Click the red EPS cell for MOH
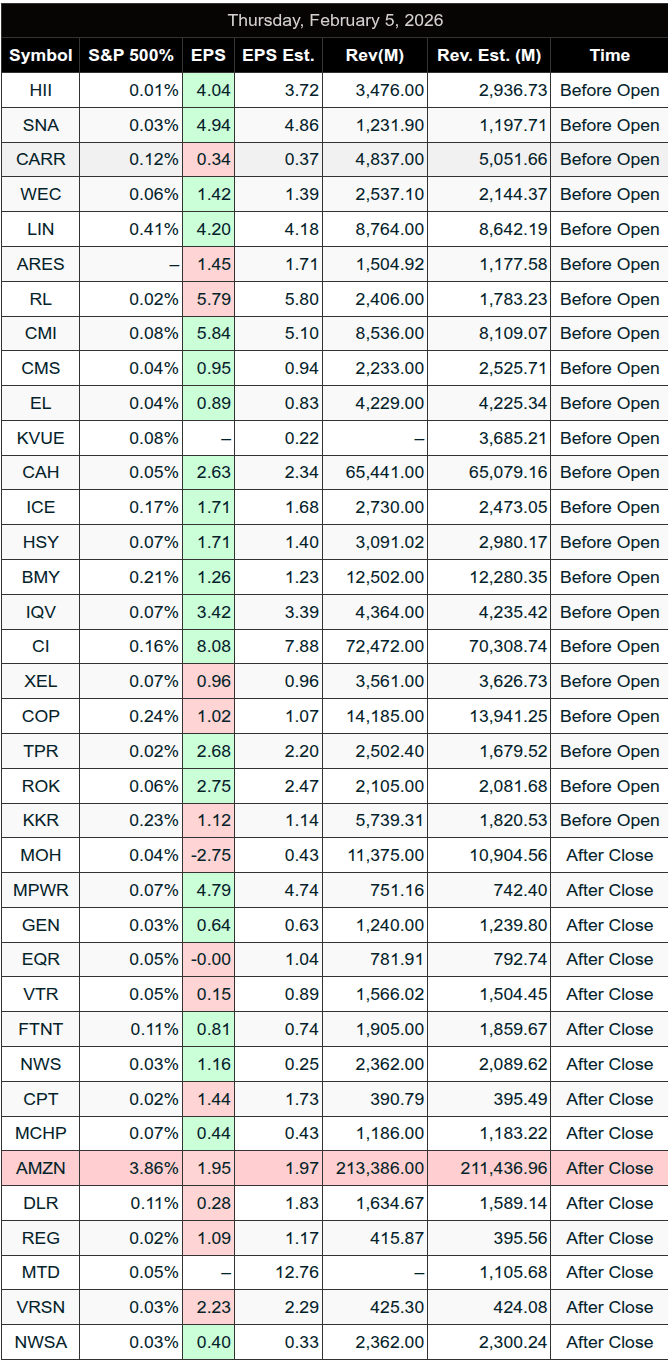 tap(209, 855)
